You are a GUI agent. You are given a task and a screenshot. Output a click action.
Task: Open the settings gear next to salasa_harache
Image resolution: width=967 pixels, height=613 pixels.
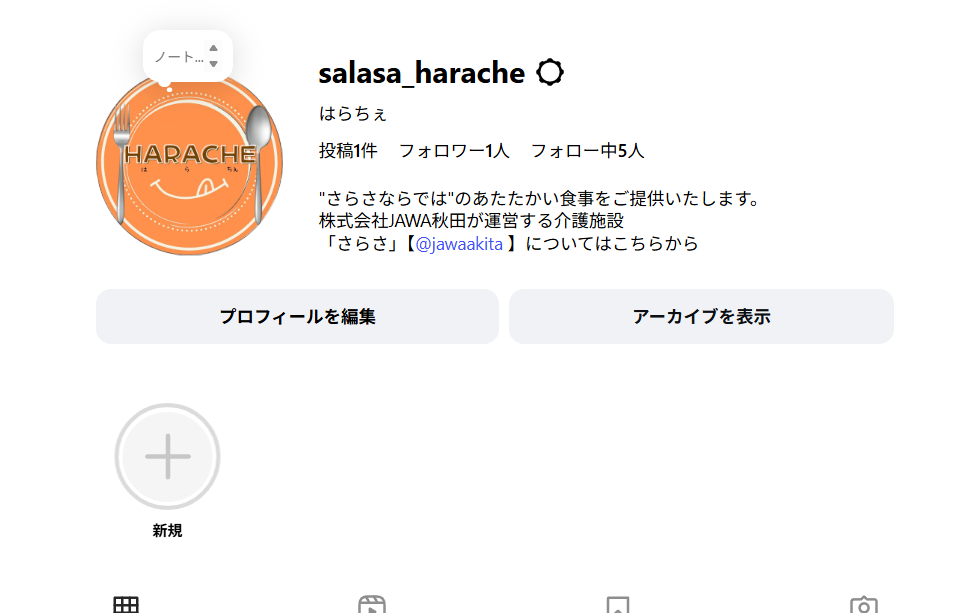coord(549,72)
